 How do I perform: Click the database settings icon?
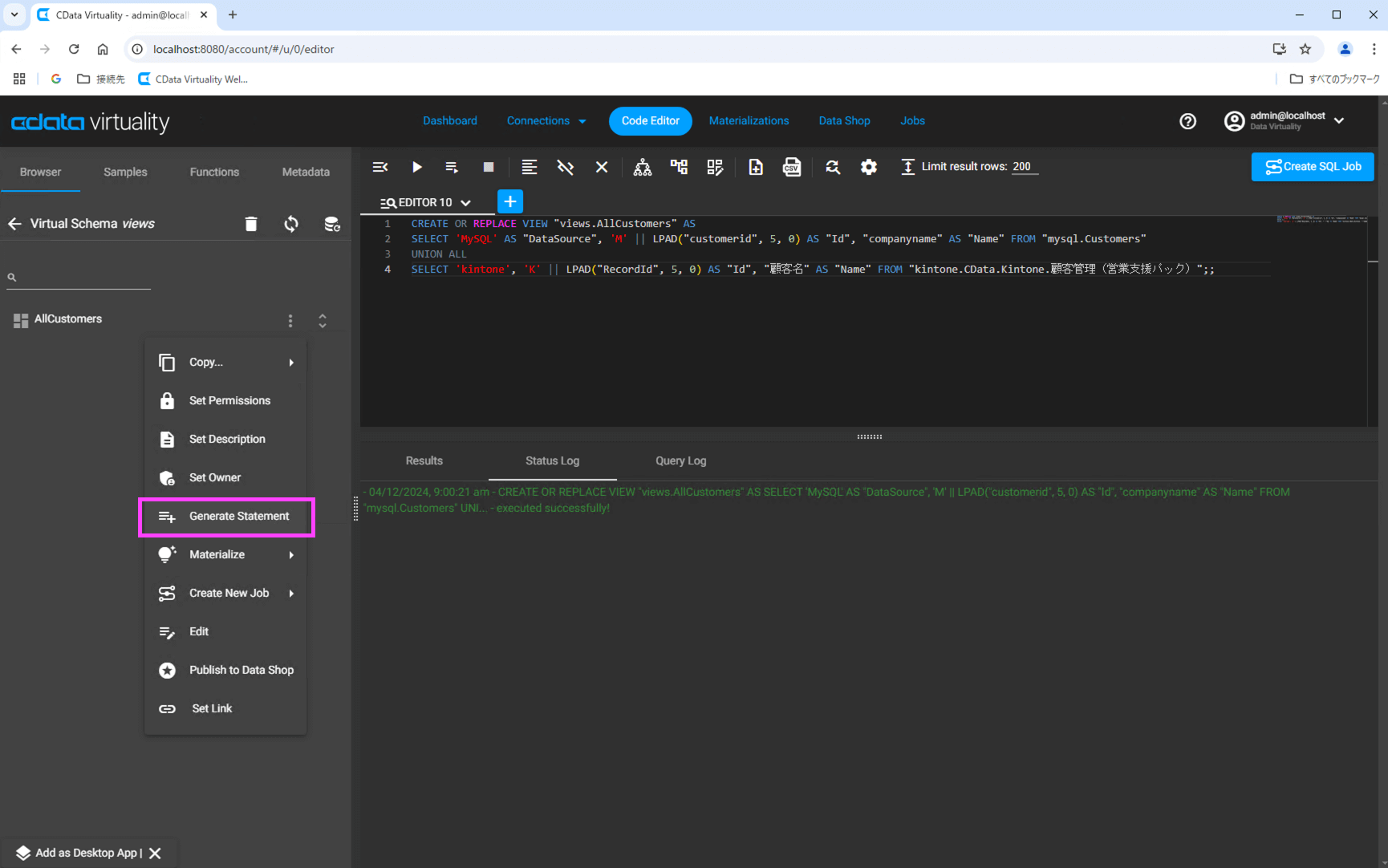coord(332,224)
